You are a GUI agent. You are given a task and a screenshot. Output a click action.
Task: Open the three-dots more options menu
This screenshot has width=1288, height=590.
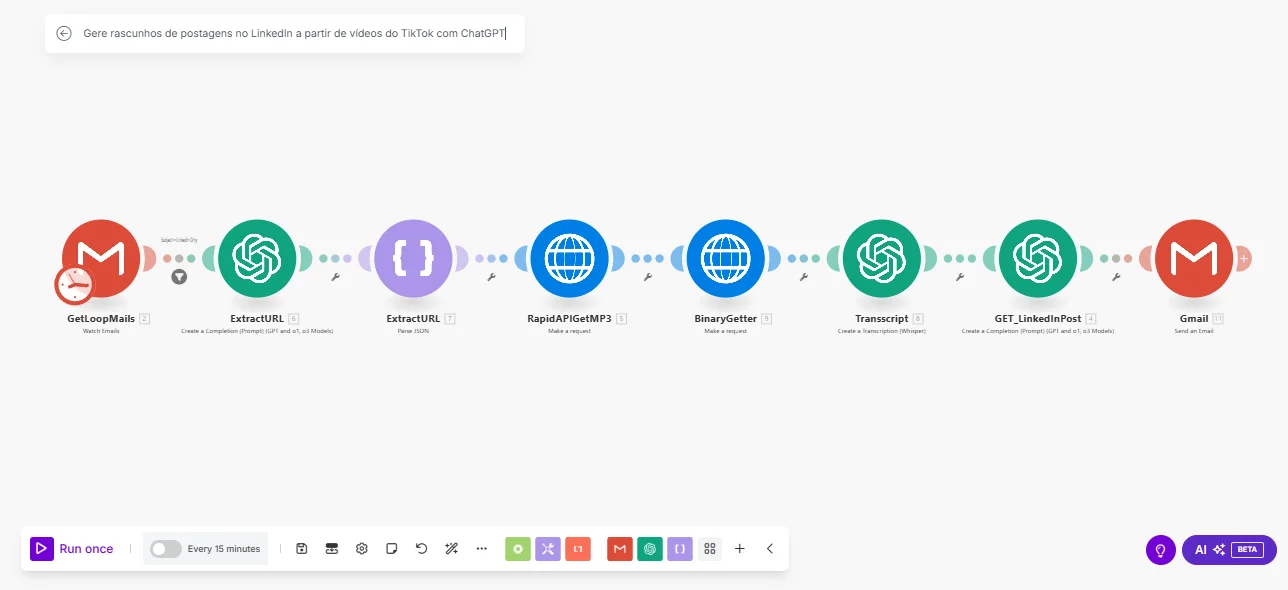(481, 549)
